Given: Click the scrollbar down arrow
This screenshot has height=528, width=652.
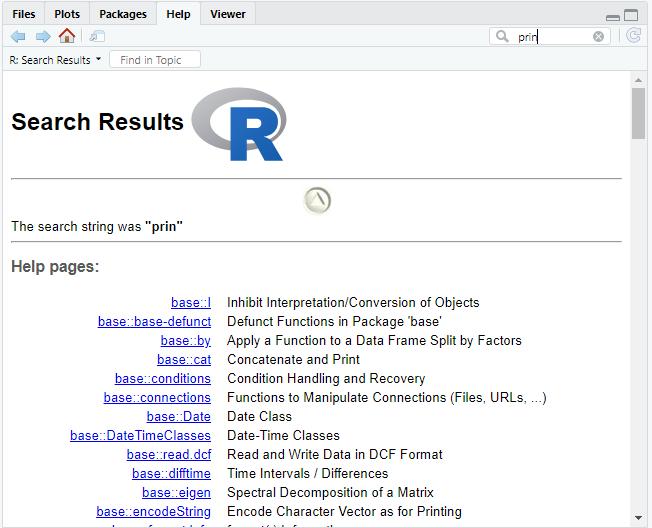Looking at the screenshot, I should [x=638, y=518].
